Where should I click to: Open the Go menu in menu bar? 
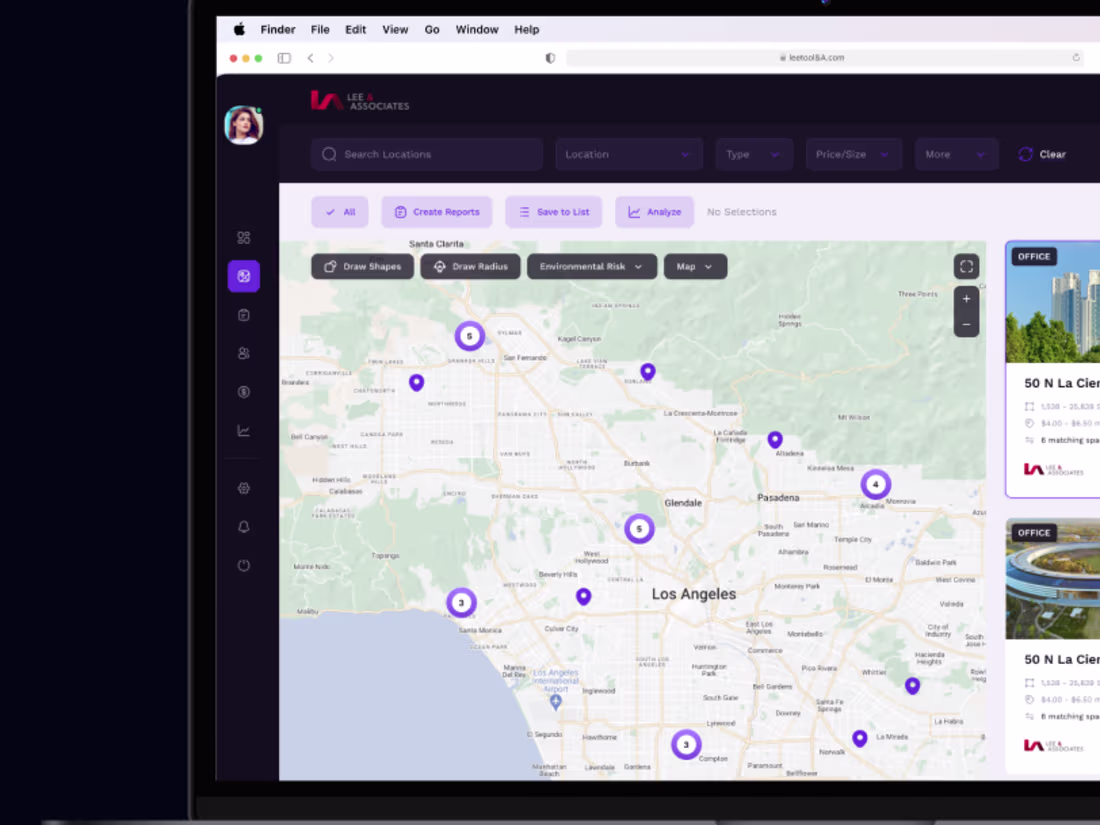432,29
